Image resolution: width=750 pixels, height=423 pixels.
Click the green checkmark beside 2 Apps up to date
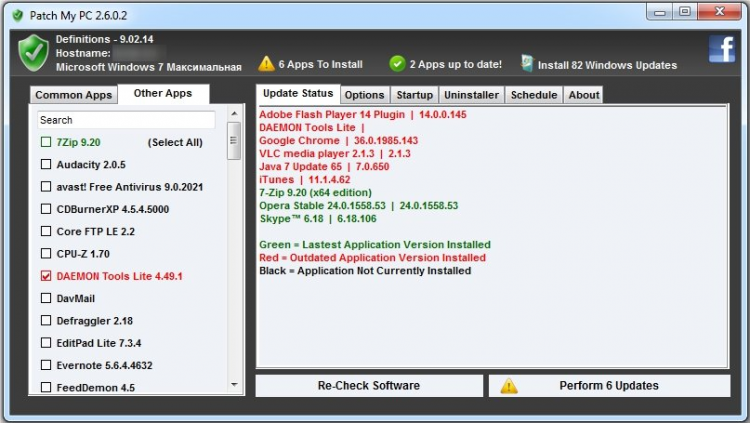pos(397,64)
